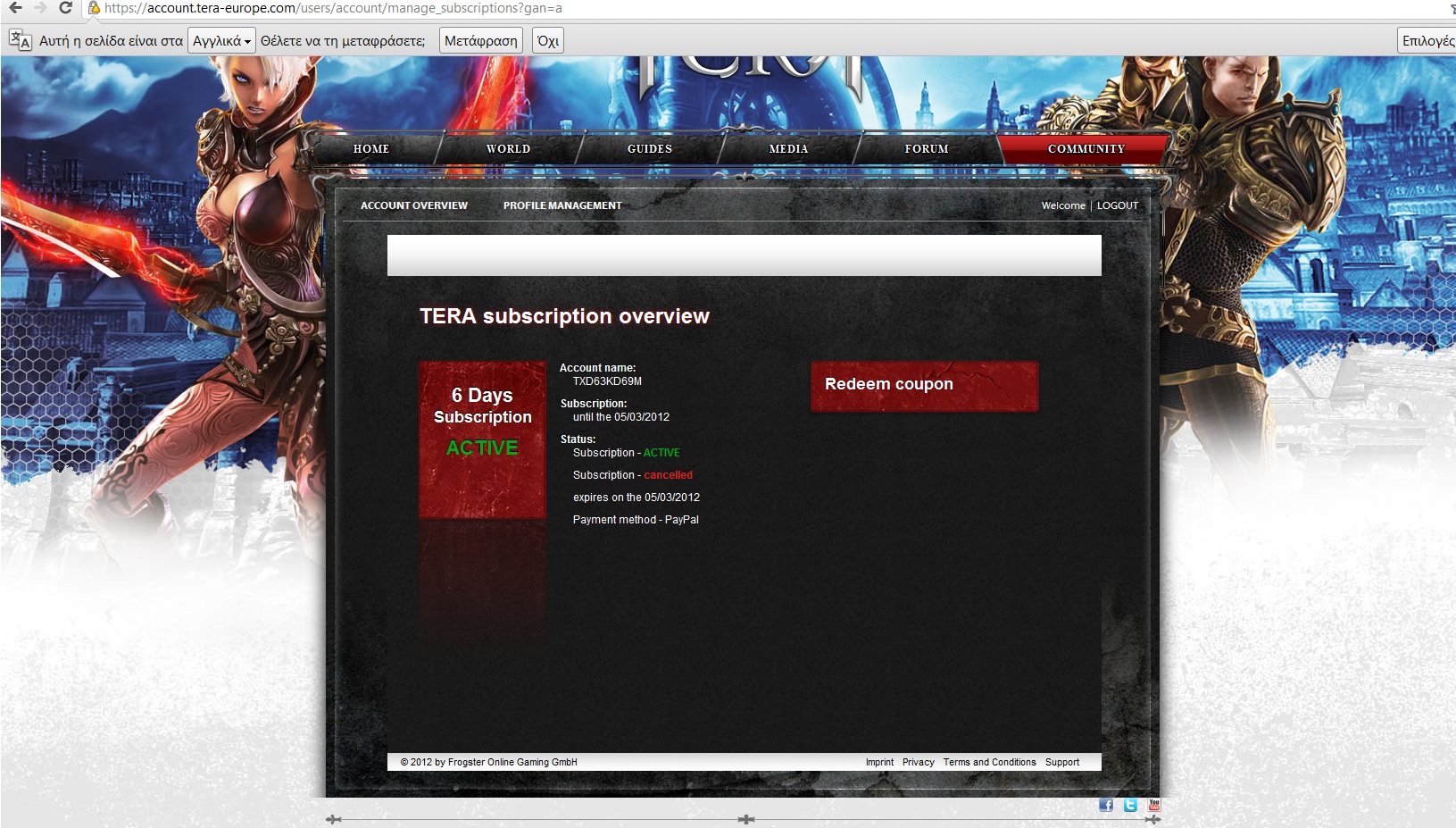This screenshot has width=1456, height=828.
Task: Reload the page with the refresh icon
Action: click(x=65, y=8)
